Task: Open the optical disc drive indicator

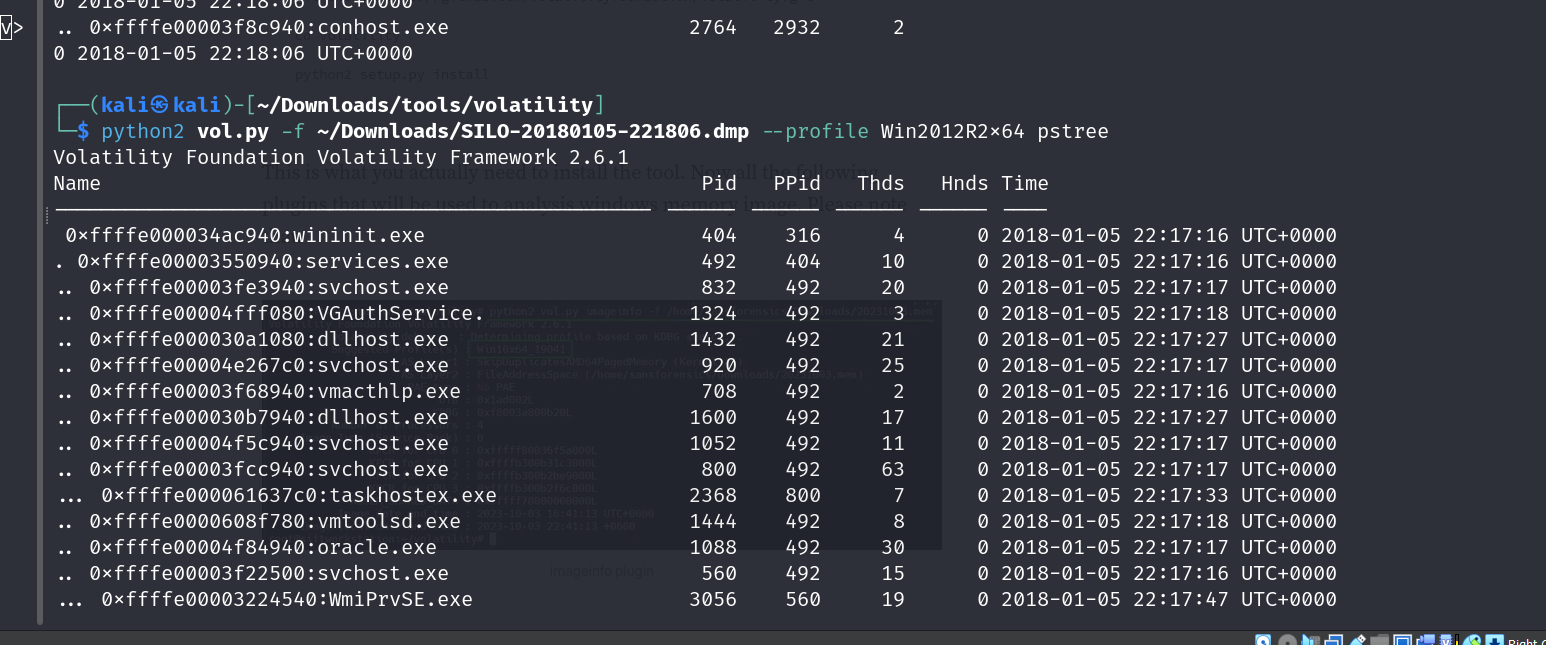Action: [1287, 640]
